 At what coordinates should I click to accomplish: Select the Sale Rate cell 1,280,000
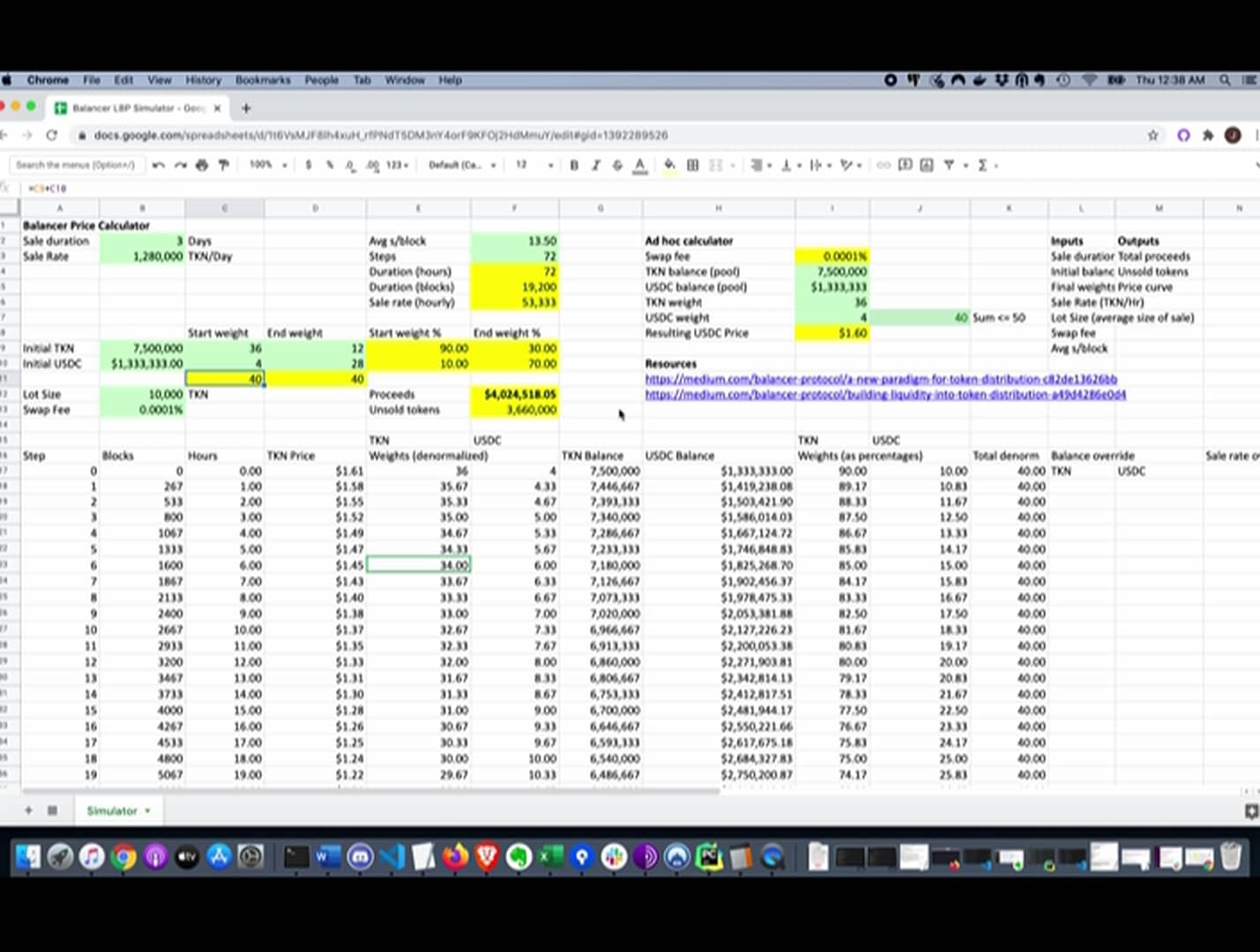point(142,257)
